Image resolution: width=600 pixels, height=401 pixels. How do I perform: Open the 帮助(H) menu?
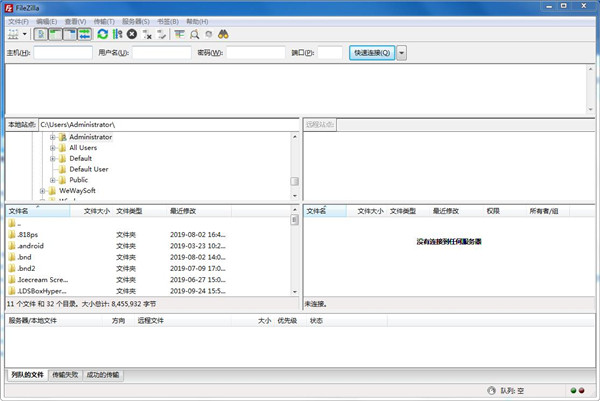click(197, 21)
